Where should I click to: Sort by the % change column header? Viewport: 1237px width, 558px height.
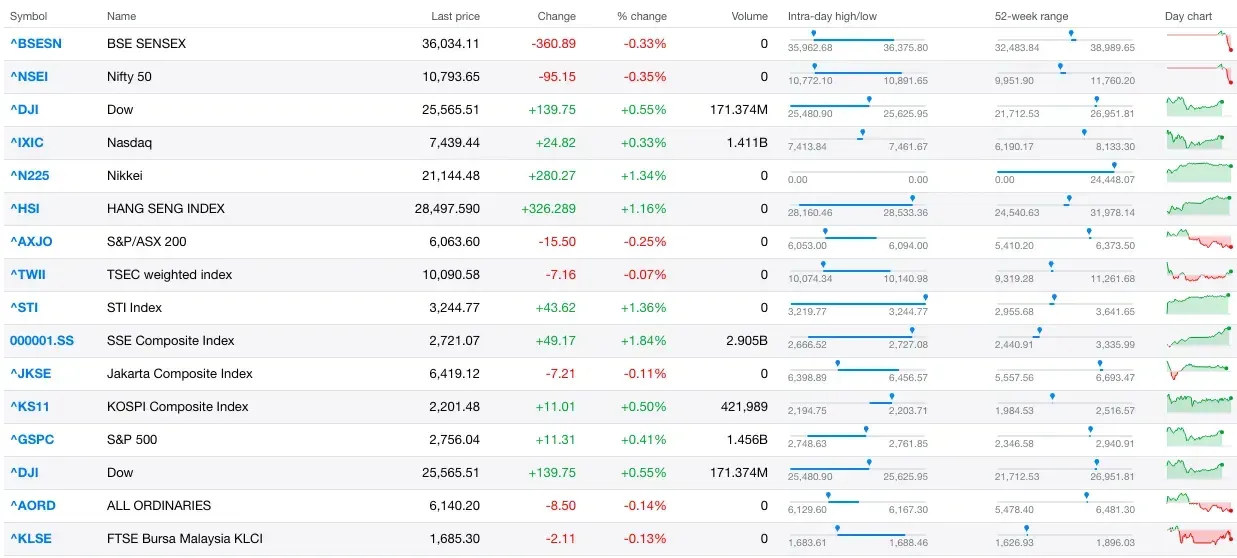[642, 17]
